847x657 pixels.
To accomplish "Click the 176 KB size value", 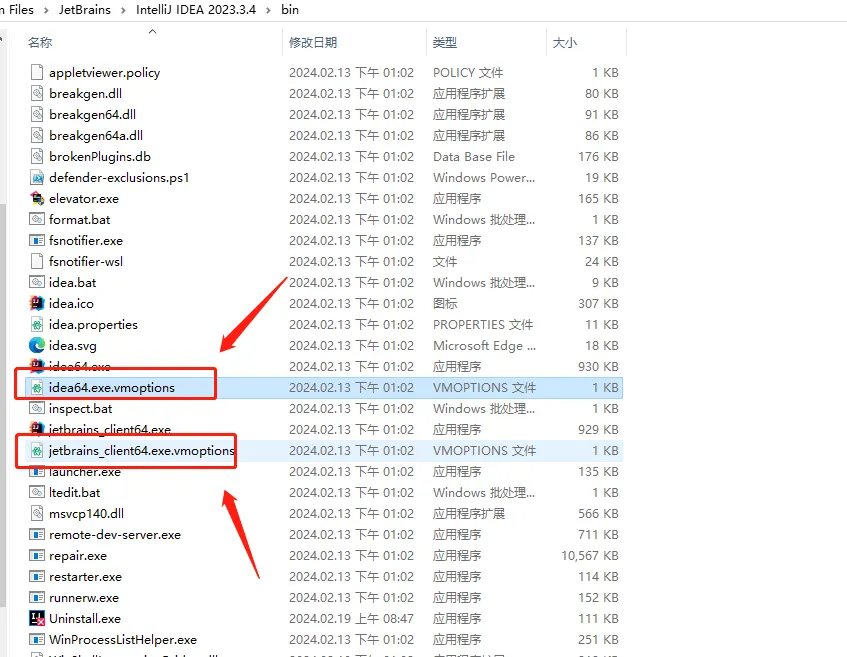I will click(599, 157).
